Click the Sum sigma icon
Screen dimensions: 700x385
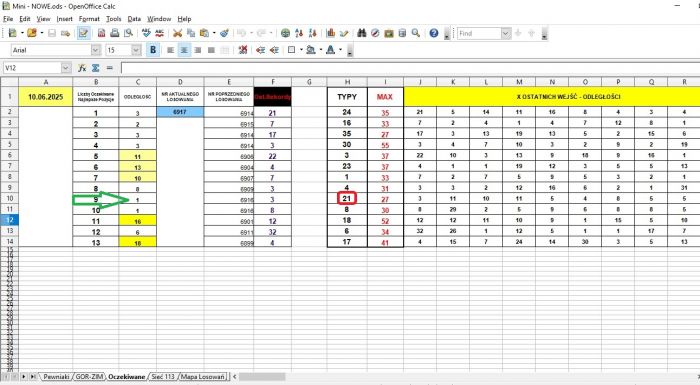tap(96, 68)
